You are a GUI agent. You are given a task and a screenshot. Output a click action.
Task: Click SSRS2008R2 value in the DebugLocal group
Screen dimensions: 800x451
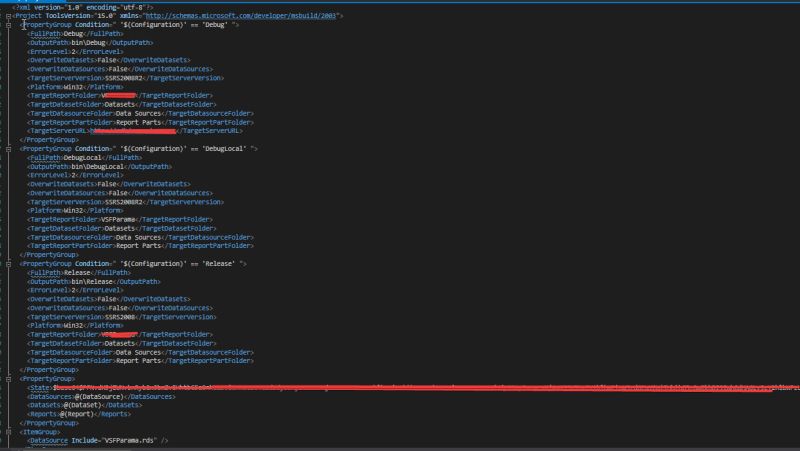(x=123, y=202)
